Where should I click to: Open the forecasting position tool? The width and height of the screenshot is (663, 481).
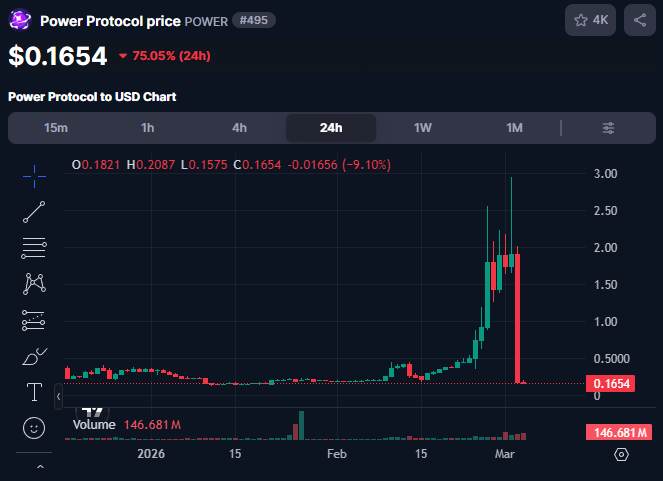pyautogui.click(x=34, y=320)
